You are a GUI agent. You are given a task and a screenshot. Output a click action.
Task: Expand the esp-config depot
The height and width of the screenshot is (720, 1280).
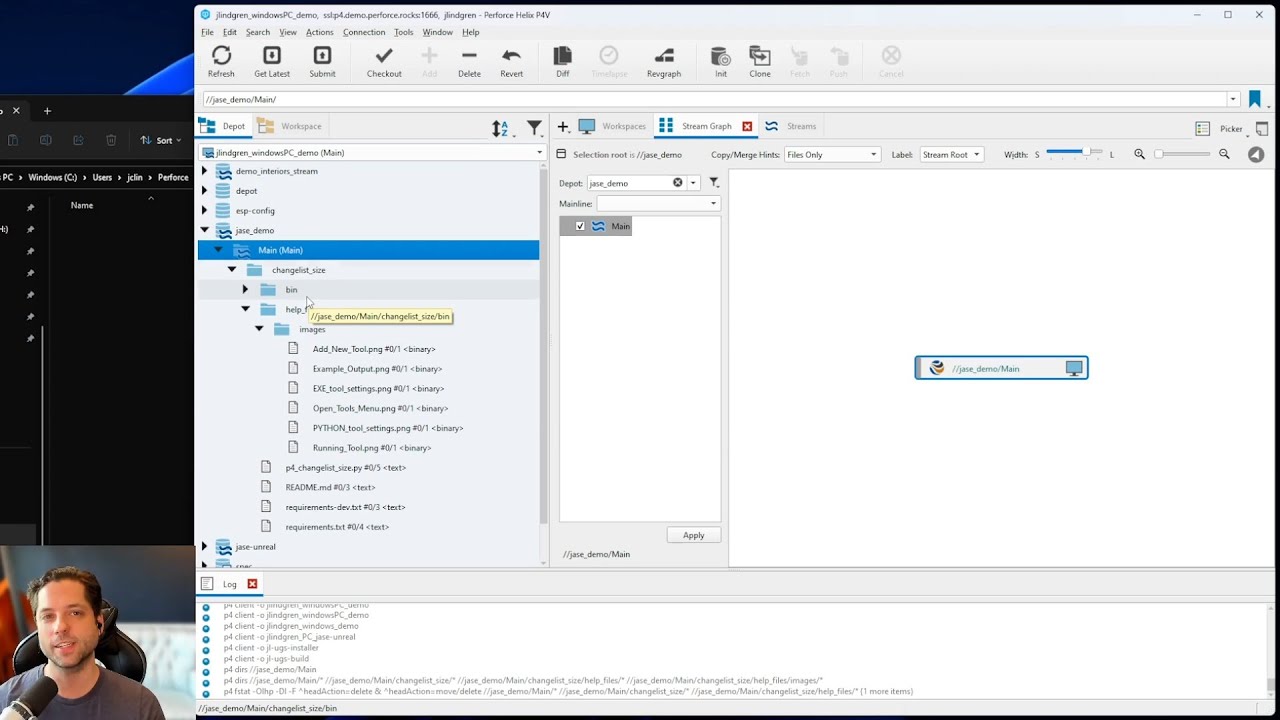[x=205, y=211]
